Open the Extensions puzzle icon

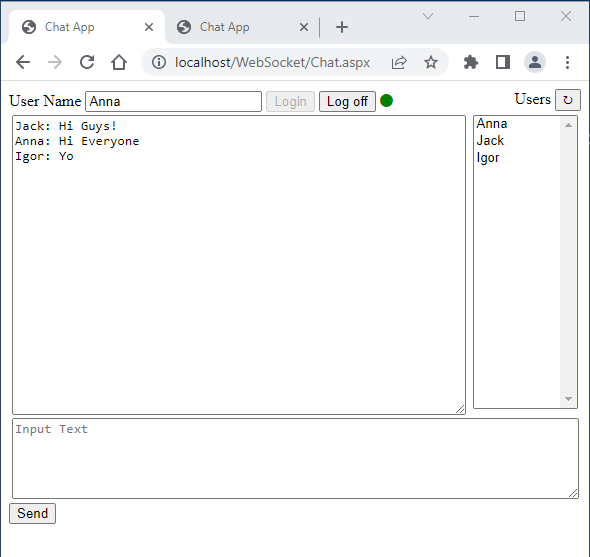[x=470, y=62]
